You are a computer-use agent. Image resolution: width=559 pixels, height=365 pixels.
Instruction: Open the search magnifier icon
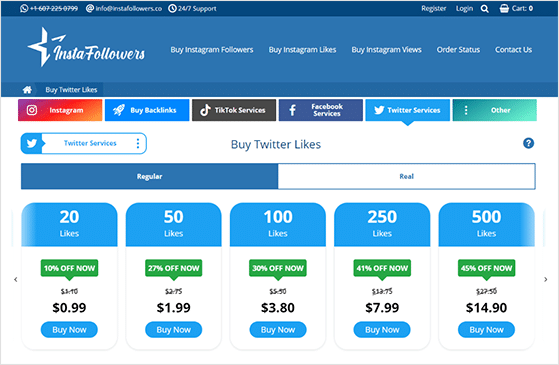(x=484, y=9)
